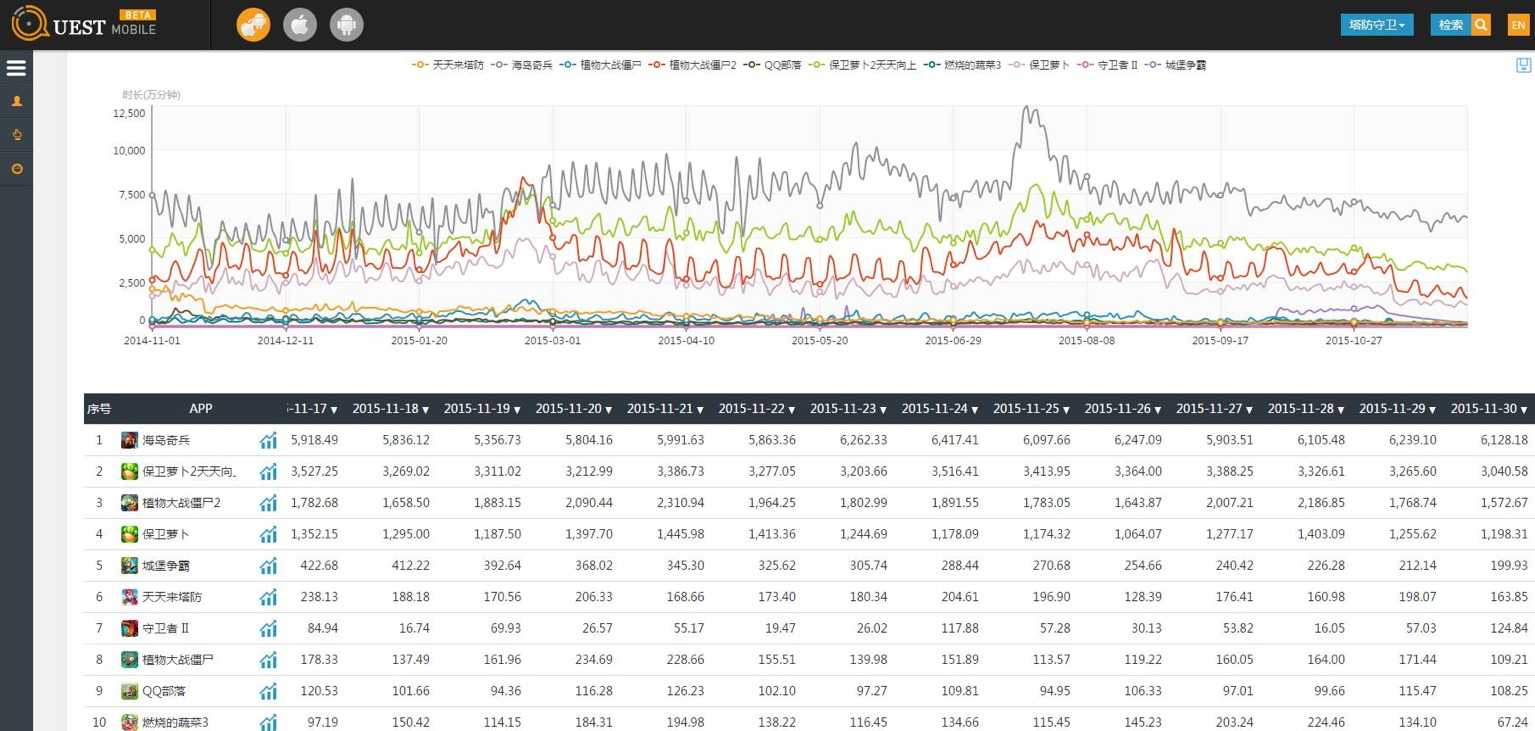Switch language with the EN button
1535x731 pixels.
[1517, 25]
